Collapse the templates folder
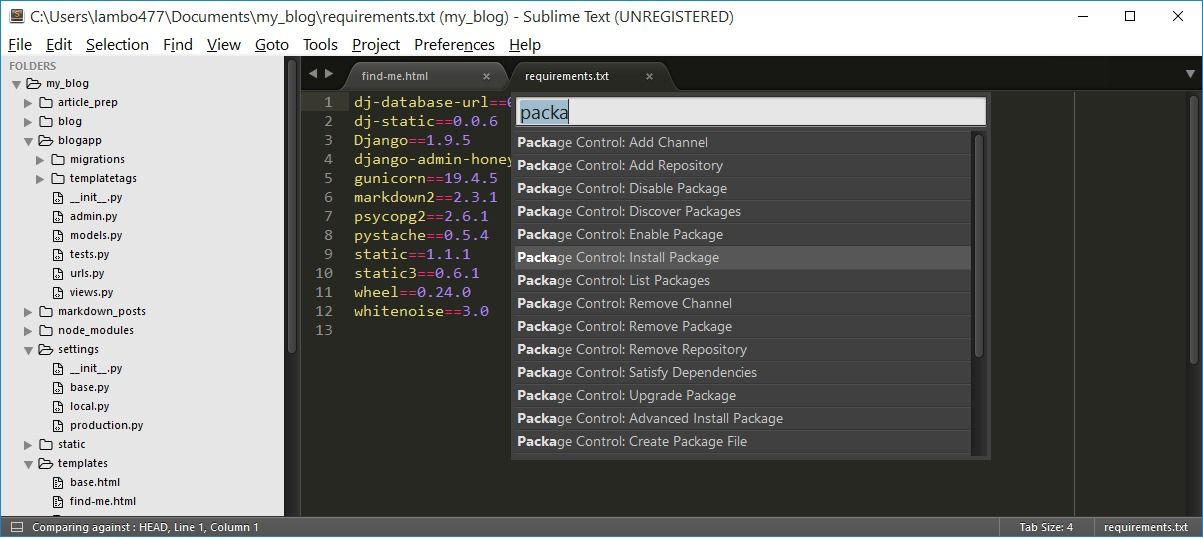Image resolution: width=1203 pixels, height=539 pixels. [x=30, y=464]
